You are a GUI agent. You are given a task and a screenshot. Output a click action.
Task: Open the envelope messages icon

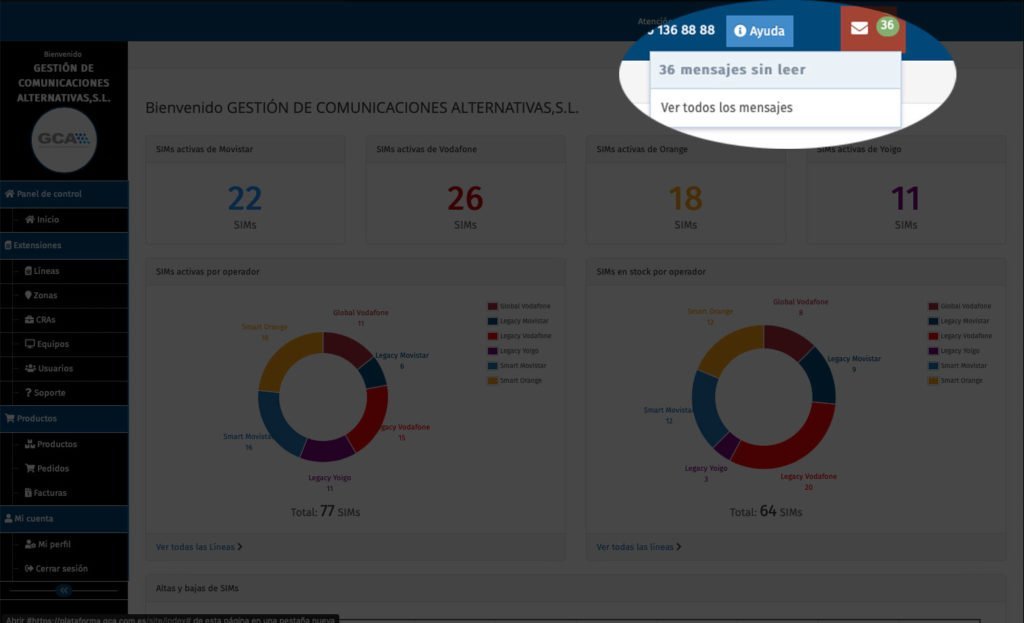[x=859, y=28]
